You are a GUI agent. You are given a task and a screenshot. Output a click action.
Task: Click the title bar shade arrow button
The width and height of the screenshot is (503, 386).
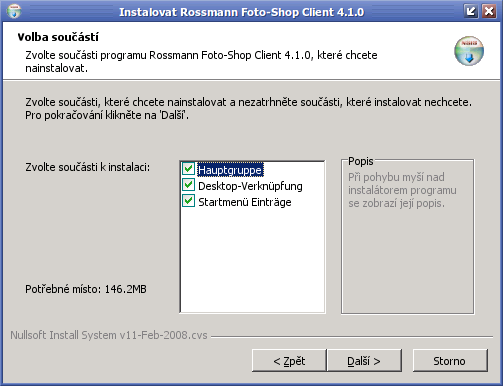[x=471, y=11]
